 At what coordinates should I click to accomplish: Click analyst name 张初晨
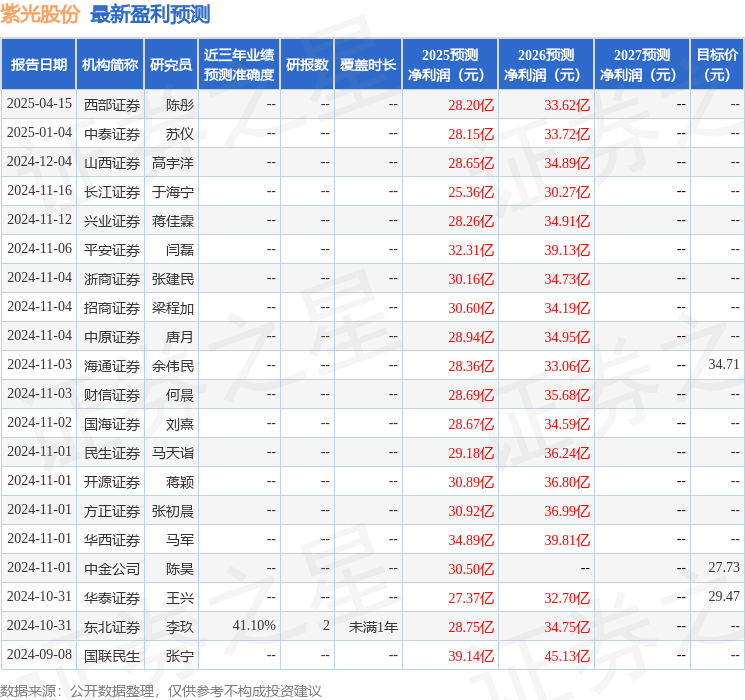pos(172,511)
